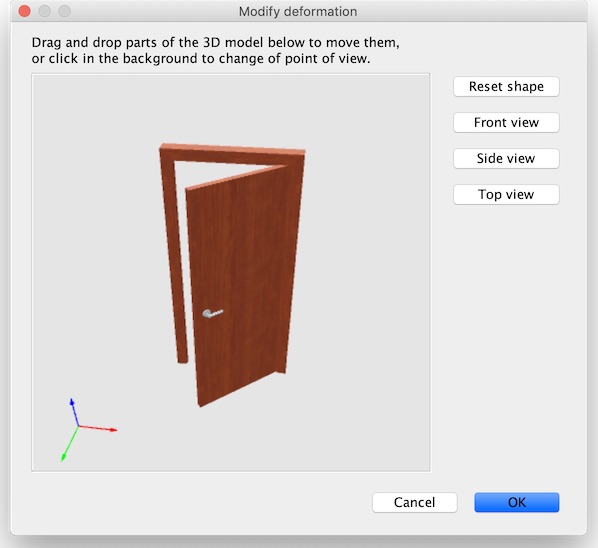Switch to Top view
Screen dimensions: 598x548
(x=506, y=194)
